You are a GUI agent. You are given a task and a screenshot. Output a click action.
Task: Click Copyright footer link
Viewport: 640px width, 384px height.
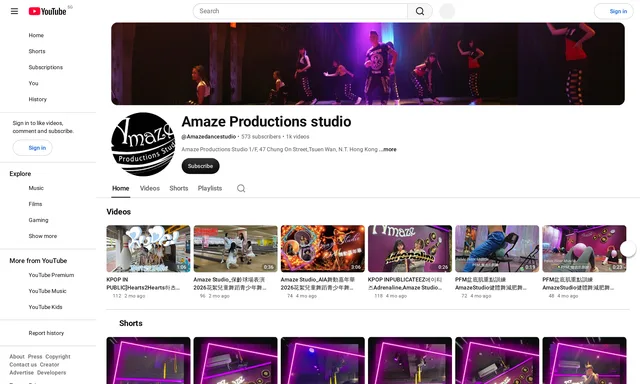pos(58,356)
